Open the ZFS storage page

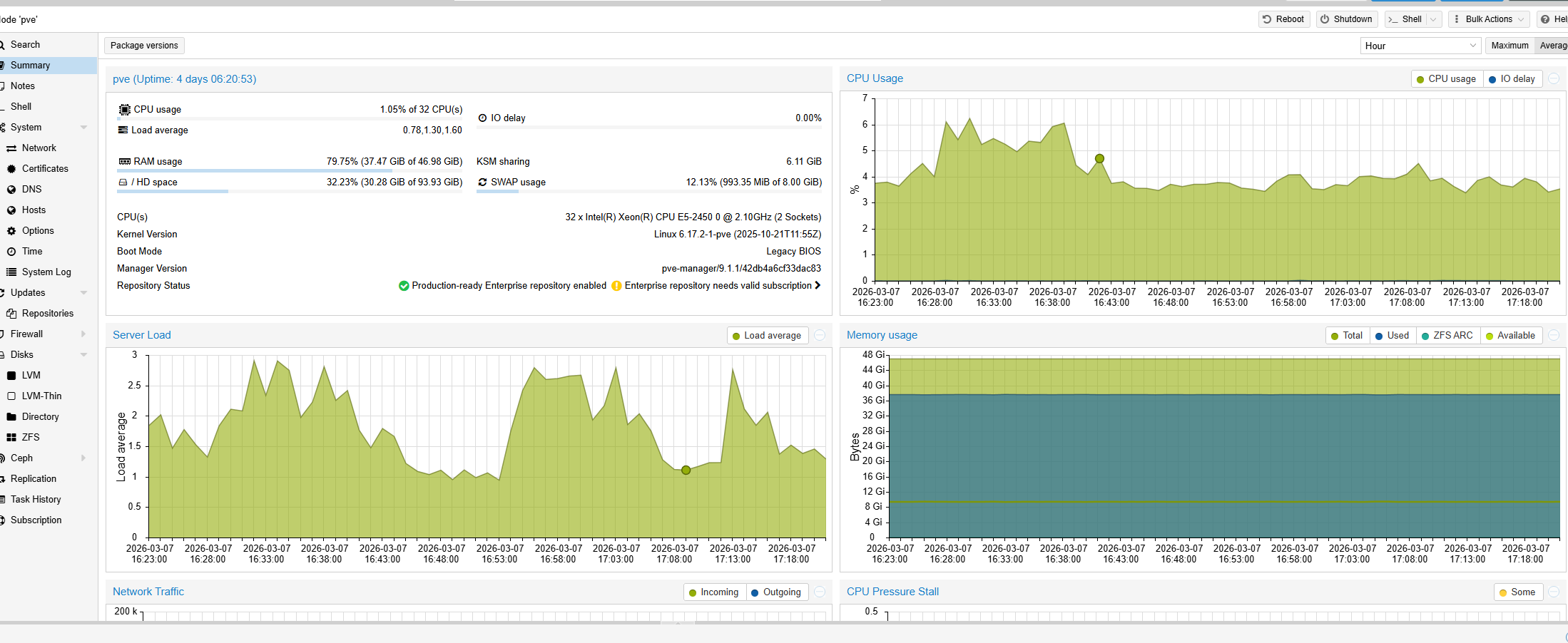click(31, 437)
